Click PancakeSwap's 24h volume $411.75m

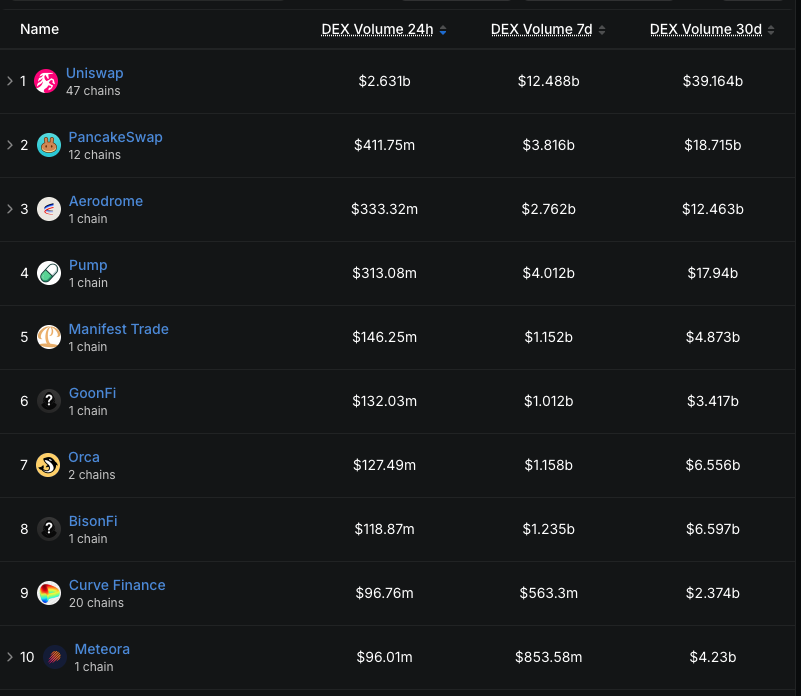click(x=384, y=145)
